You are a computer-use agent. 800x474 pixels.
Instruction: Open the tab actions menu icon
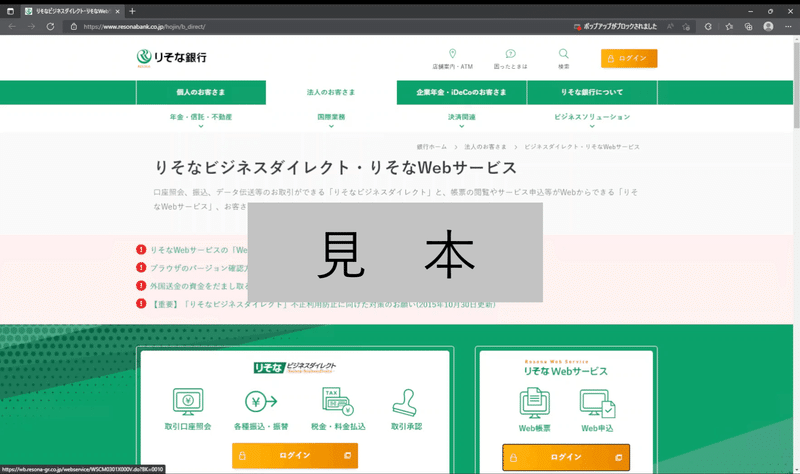(10, 11)
